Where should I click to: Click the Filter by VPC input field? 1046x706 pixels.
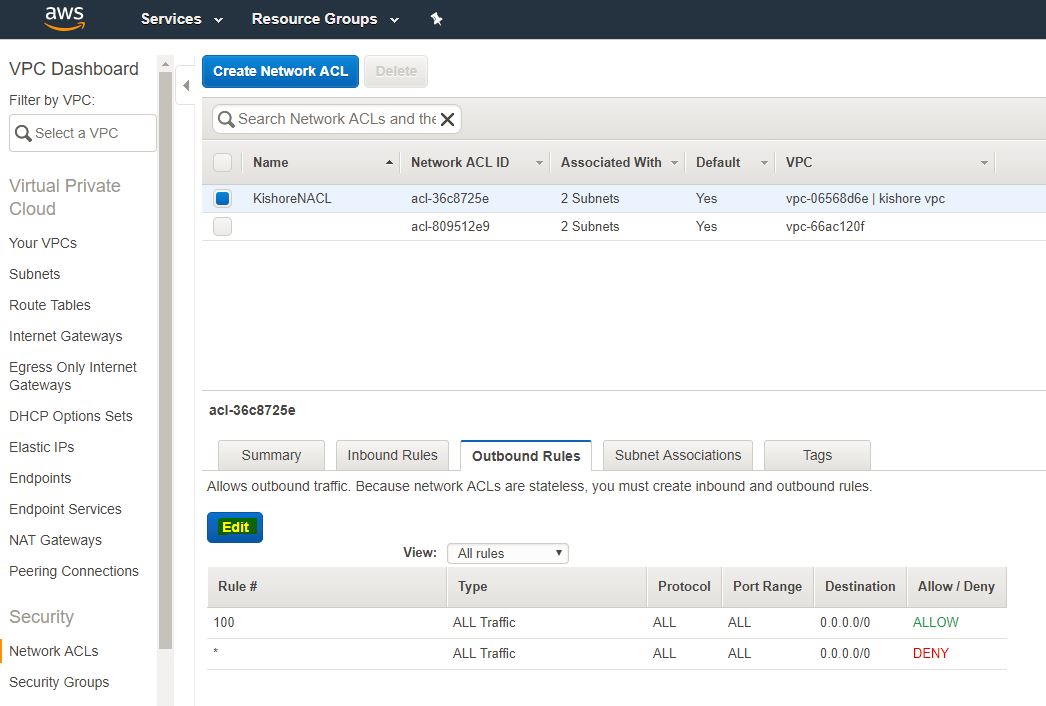point(90,133)
